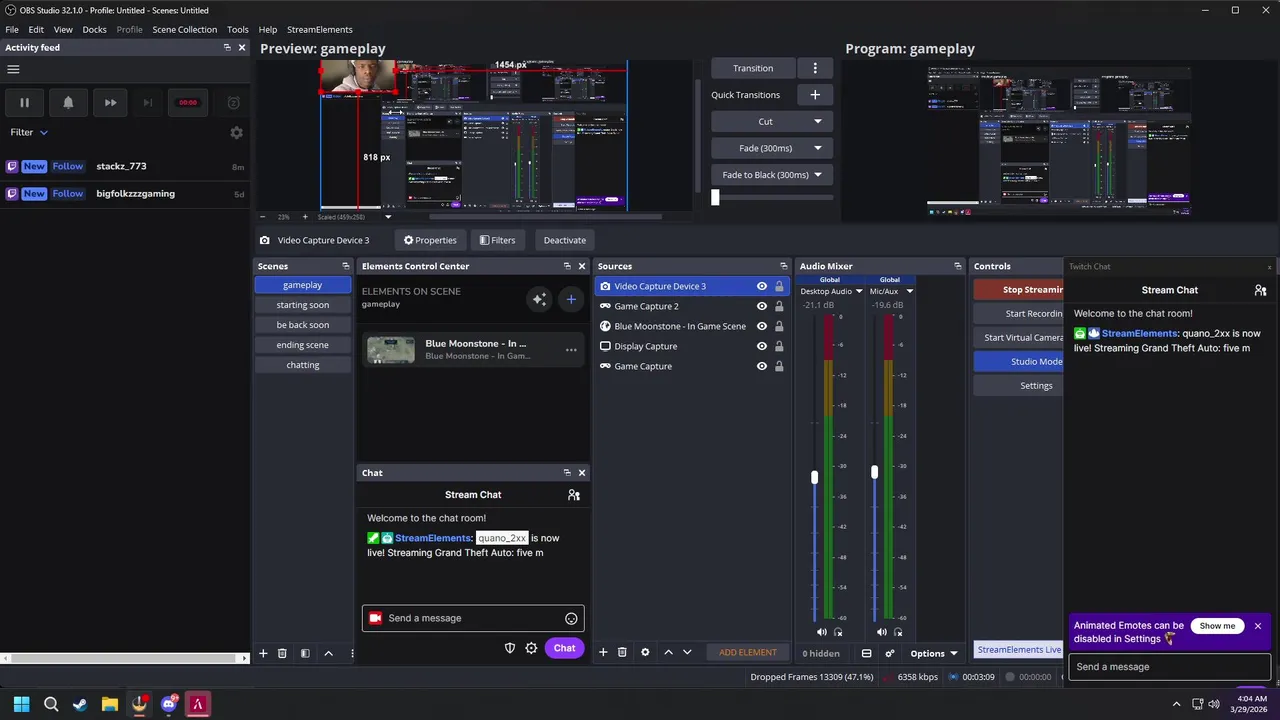Select the bigfolkzzzgaming follow event
The image size is (1280, 720).
click(125, 193)
